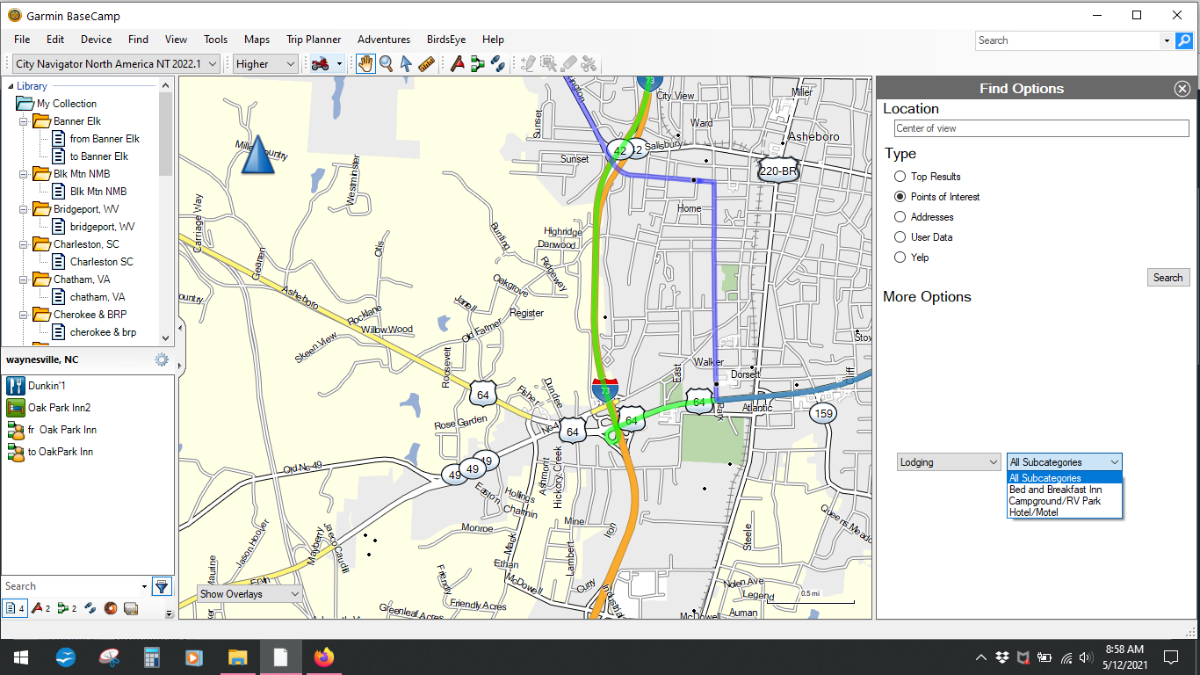This screenshot has width=1200, height=675.
Task: Show all items filter with count 4
Action: [15, 607]
